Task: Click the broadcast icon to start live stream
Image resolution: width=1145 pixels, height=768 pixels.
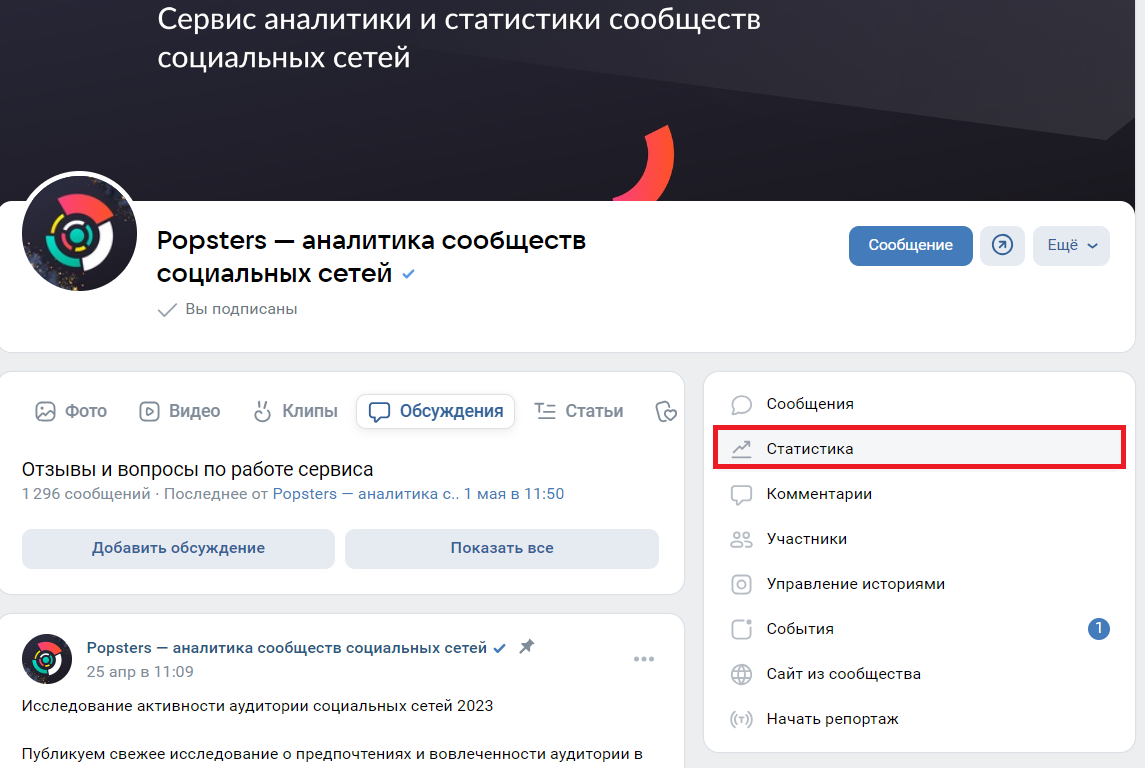Action: click(741, 719)
